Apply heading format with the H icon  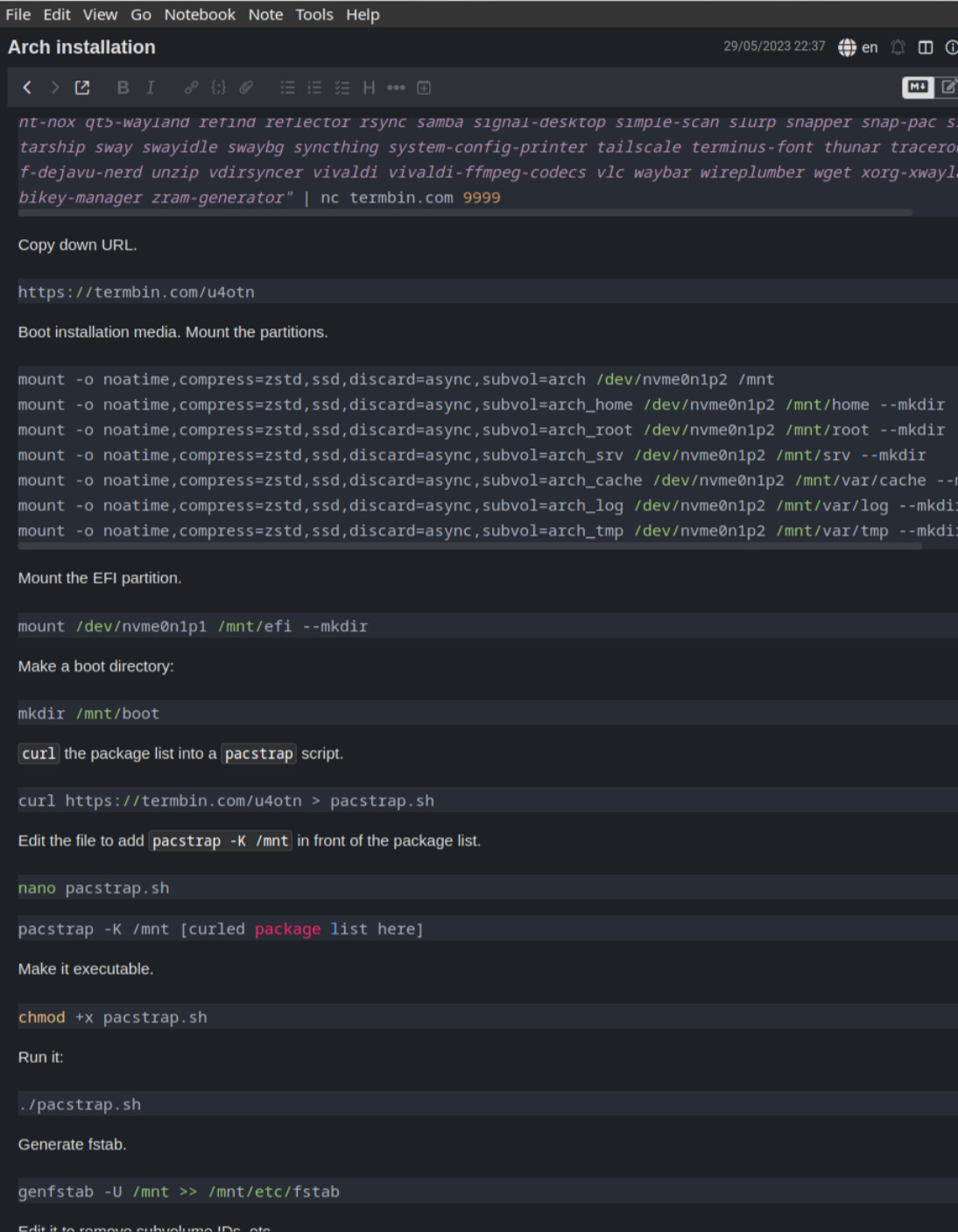pyautogui.click(x=369, y=88)
